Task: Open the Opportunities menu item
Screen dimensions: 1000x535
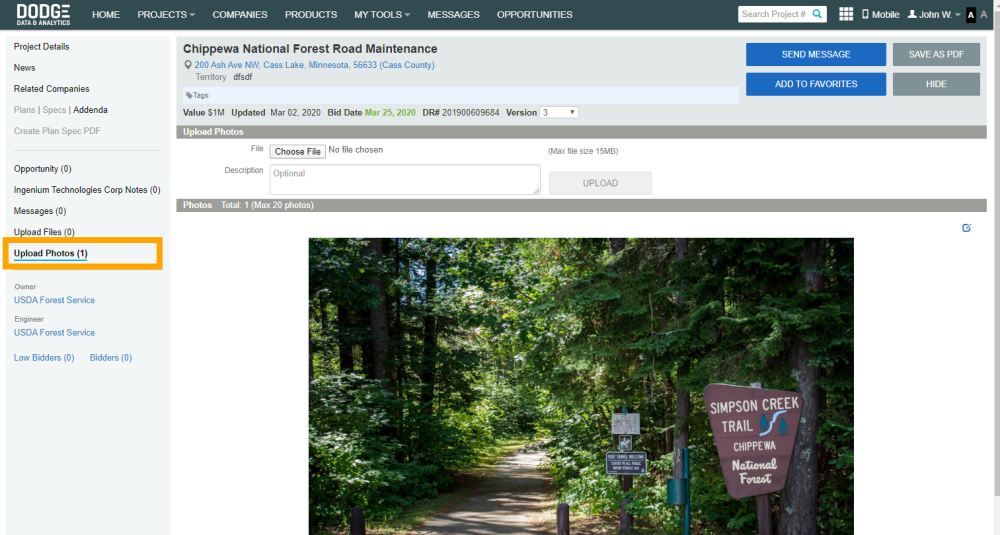Action: tap(534, 14)
